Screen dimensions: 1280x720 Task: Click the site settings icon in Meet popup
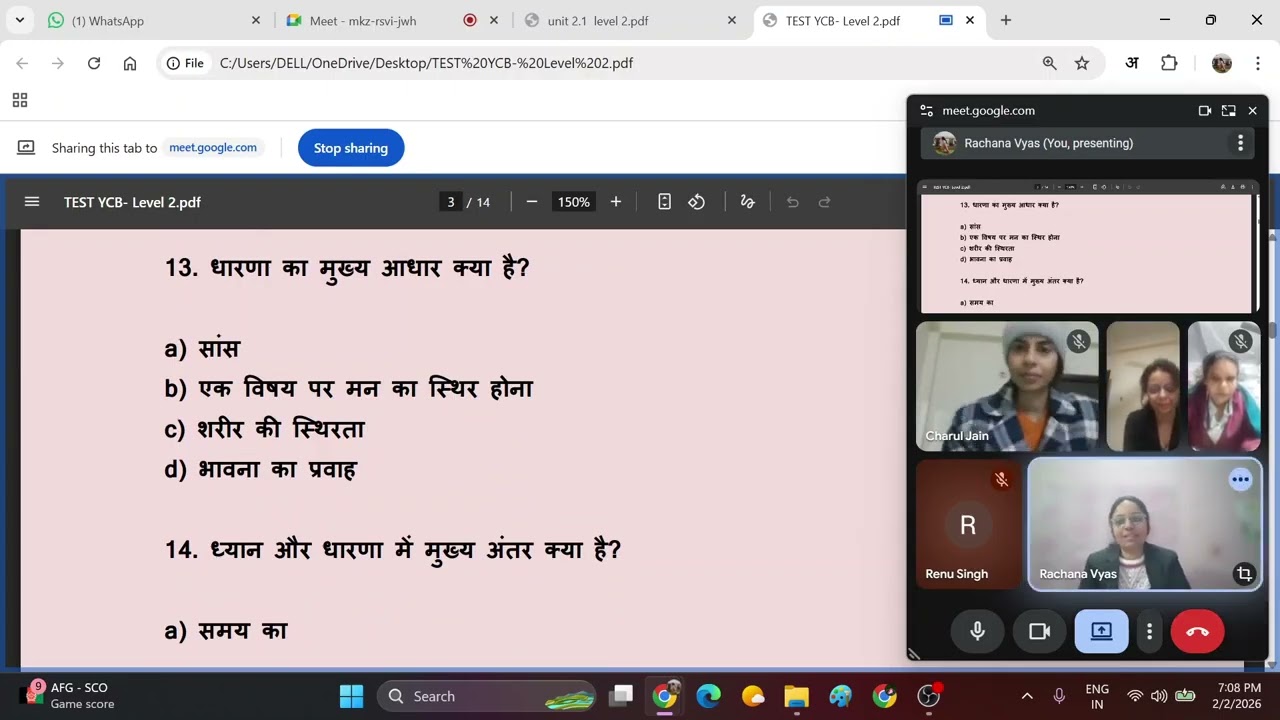tap(926, 111)
